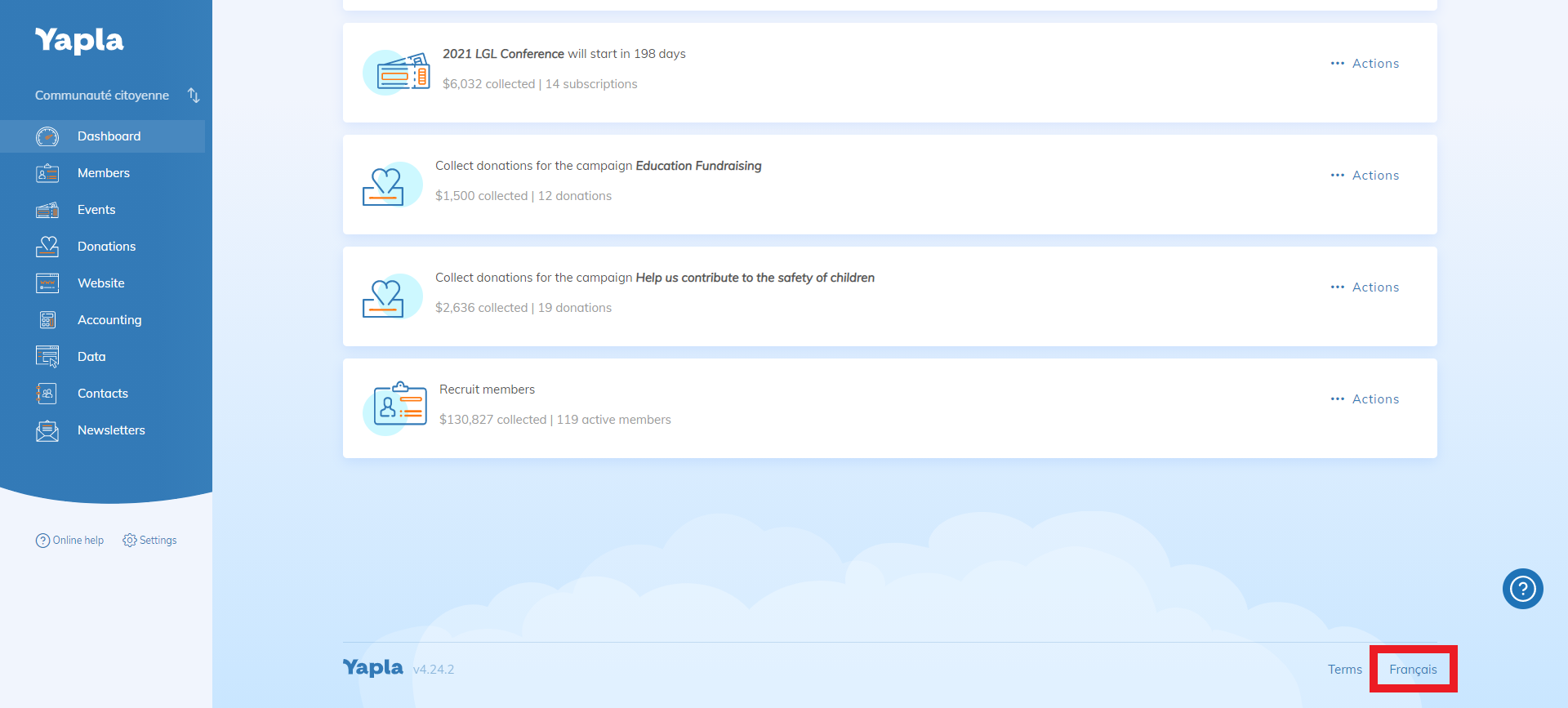Screen dimensions: 1568x708
Task: Open the Contacts section
Action: (x=103, y=394)
